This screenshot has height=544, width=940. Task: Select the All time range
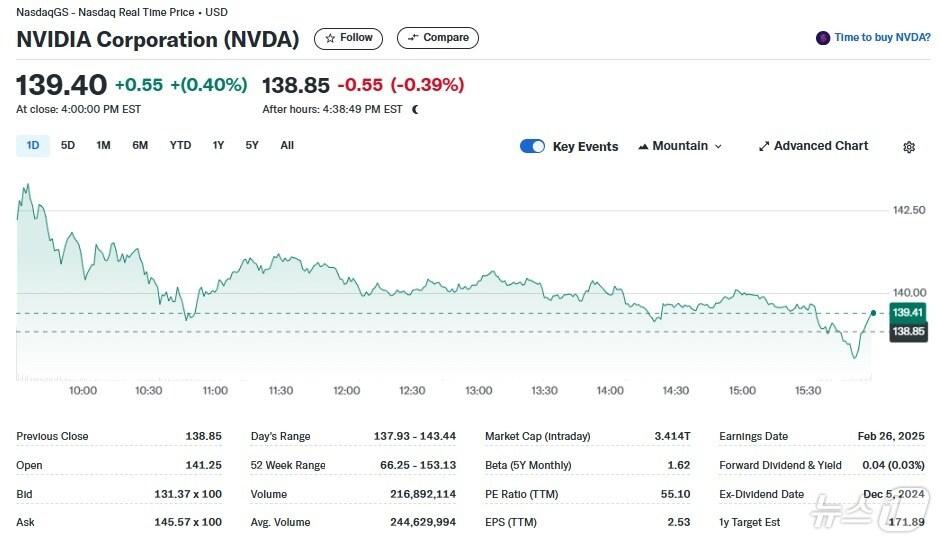point(287,146)
